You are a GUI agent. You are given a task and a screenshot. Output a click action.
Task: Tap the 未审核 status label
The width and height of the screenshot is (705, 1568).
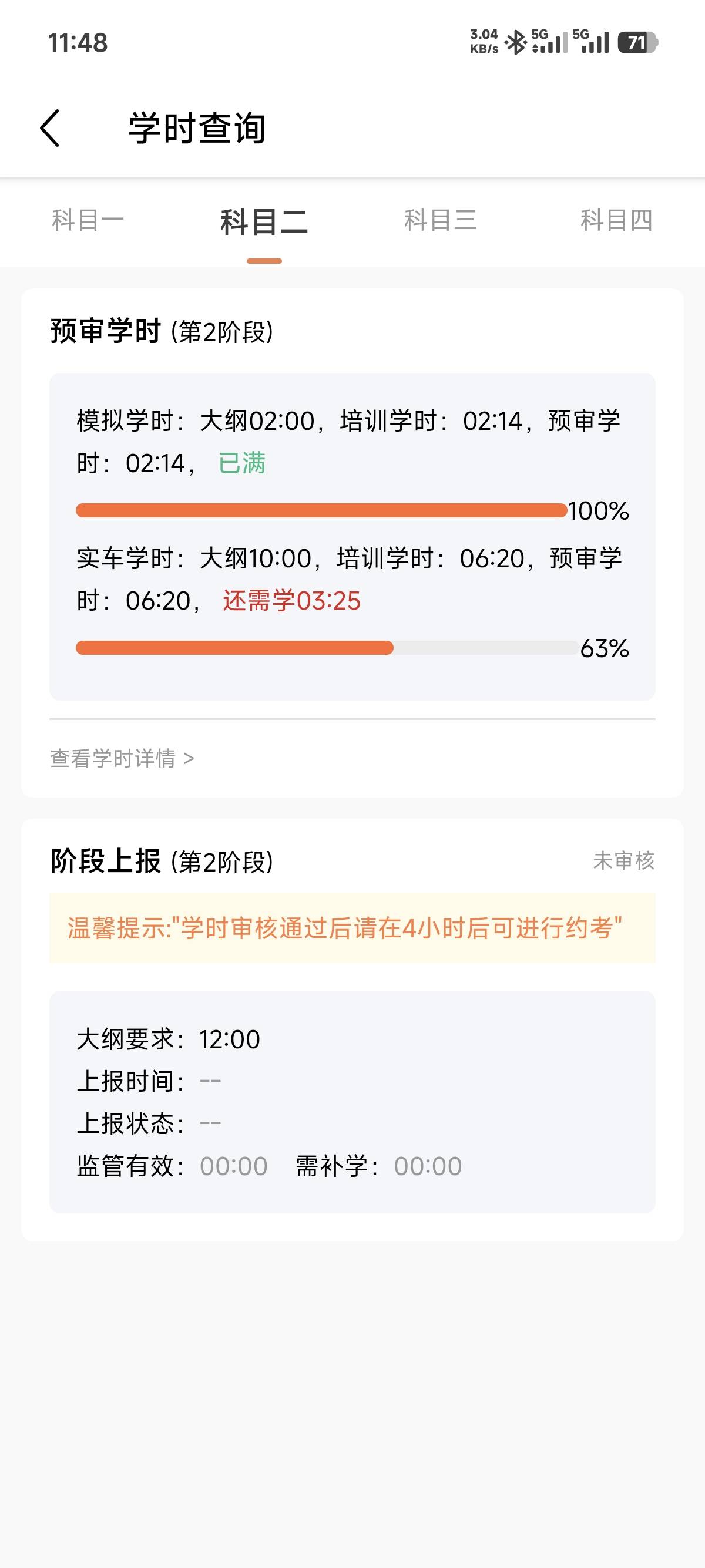coord(623,861)
